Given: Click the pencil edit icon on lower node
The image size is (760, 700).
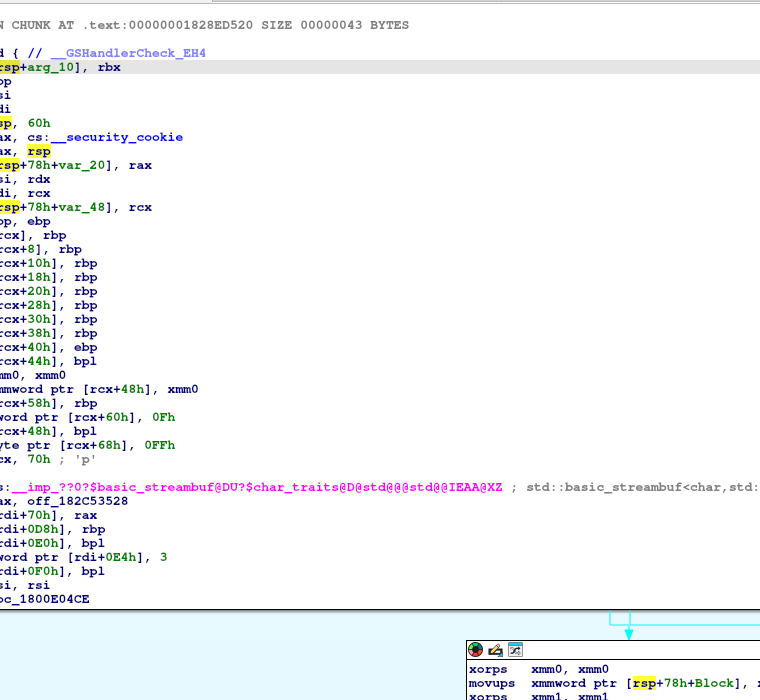Looking at the screenshot, I should click(495, 650).
